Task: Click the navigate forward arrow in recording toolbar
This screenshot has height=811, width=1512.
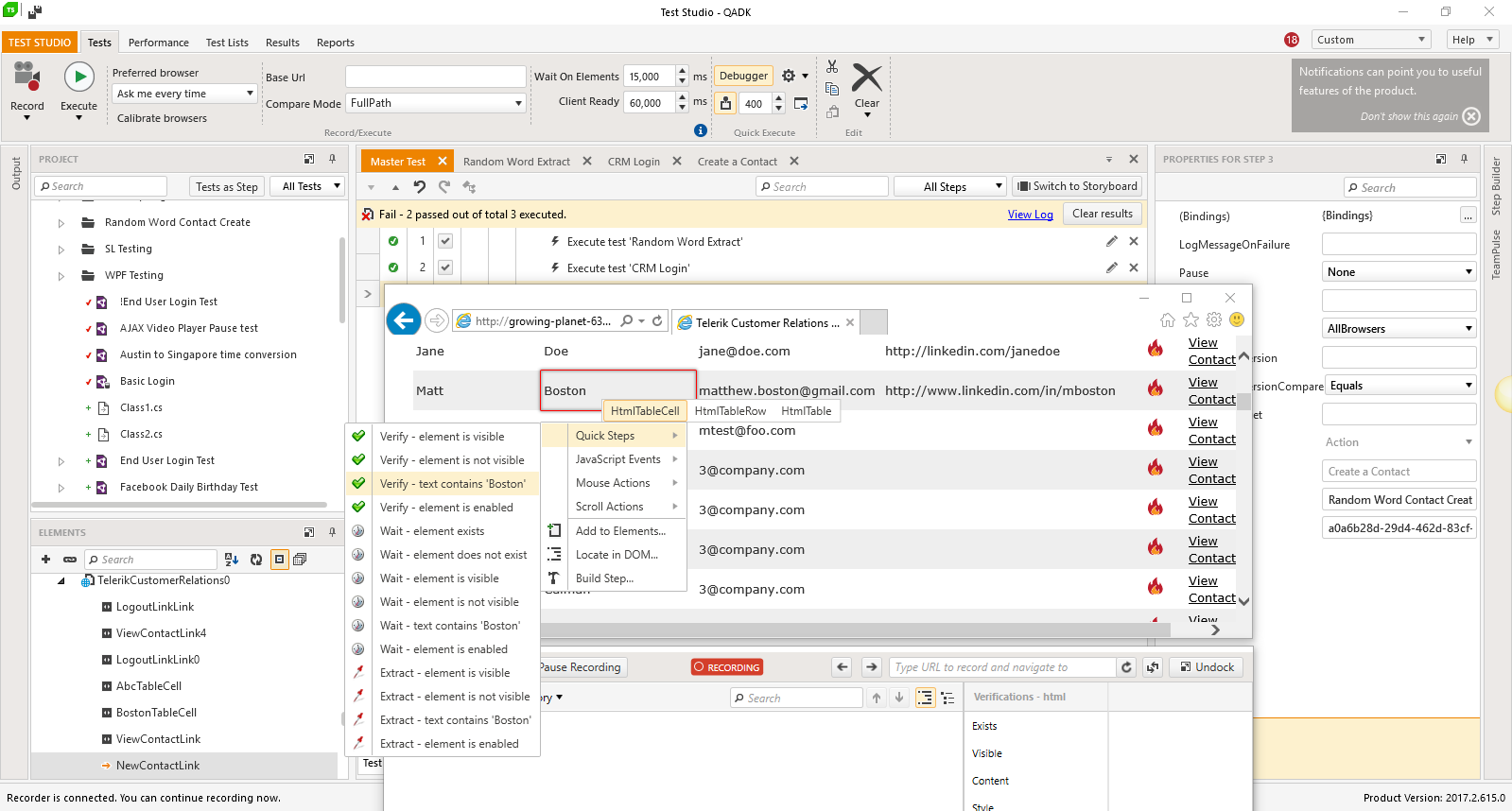Action: click(872, 667)
